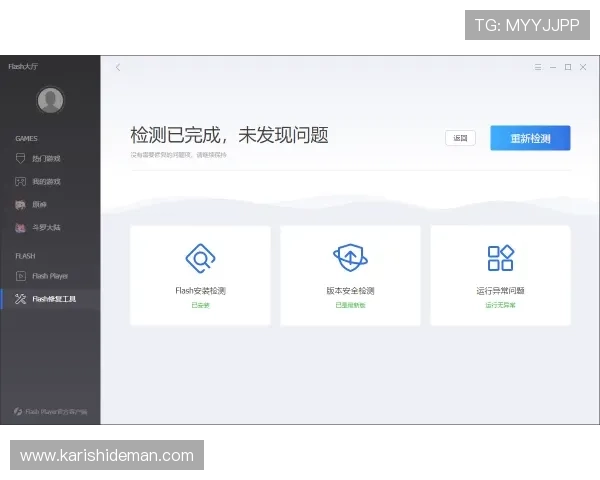This screenshot has height=480, width=600.
Task: Click the 版本安全检测 shield icon
Action: tap(351, 258)
